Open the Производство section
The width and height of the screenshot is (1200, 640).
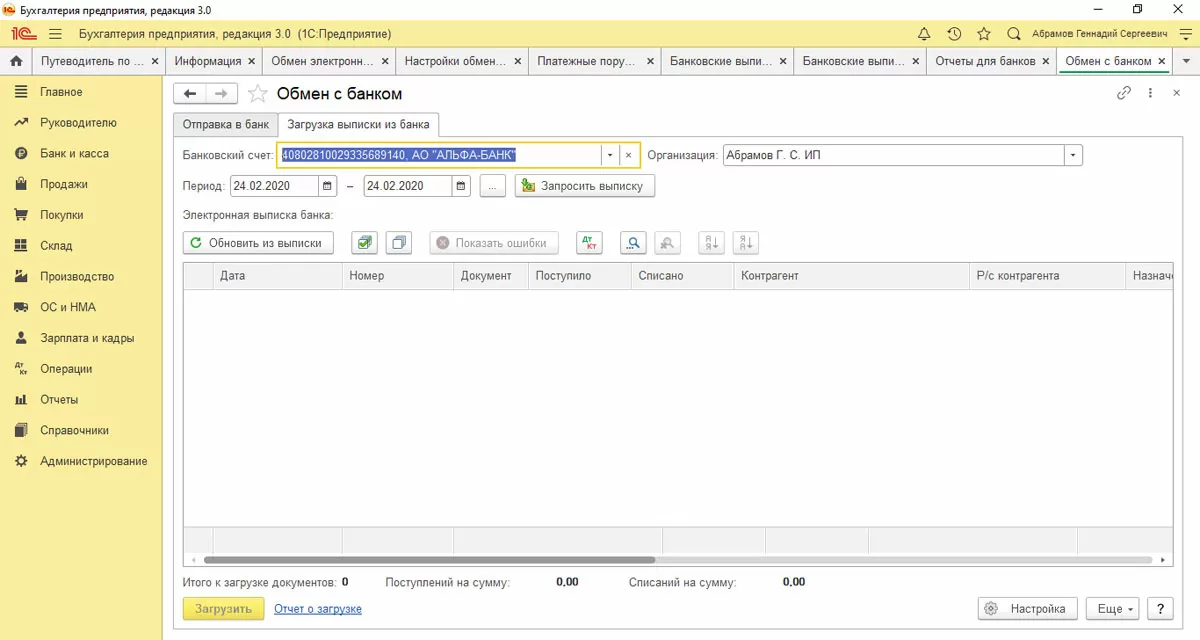click(81, 277)
